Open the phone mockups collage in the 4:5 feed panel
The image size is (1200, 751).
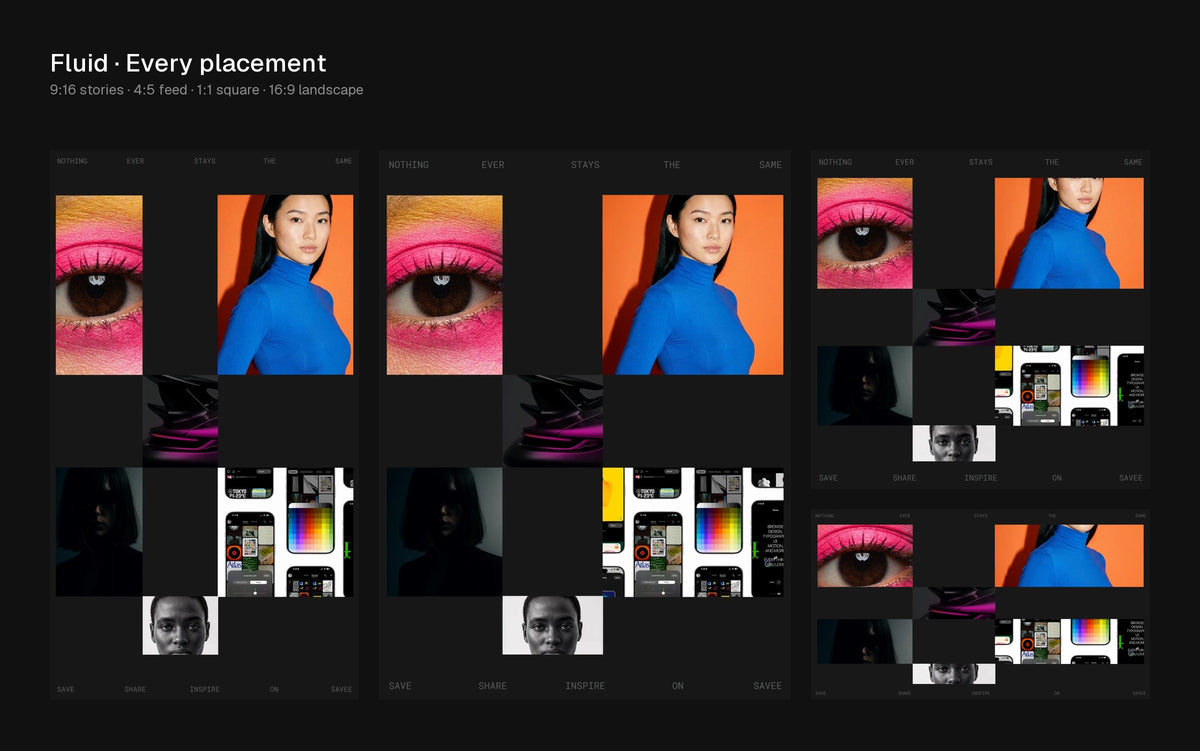click(x=693, y=532)
